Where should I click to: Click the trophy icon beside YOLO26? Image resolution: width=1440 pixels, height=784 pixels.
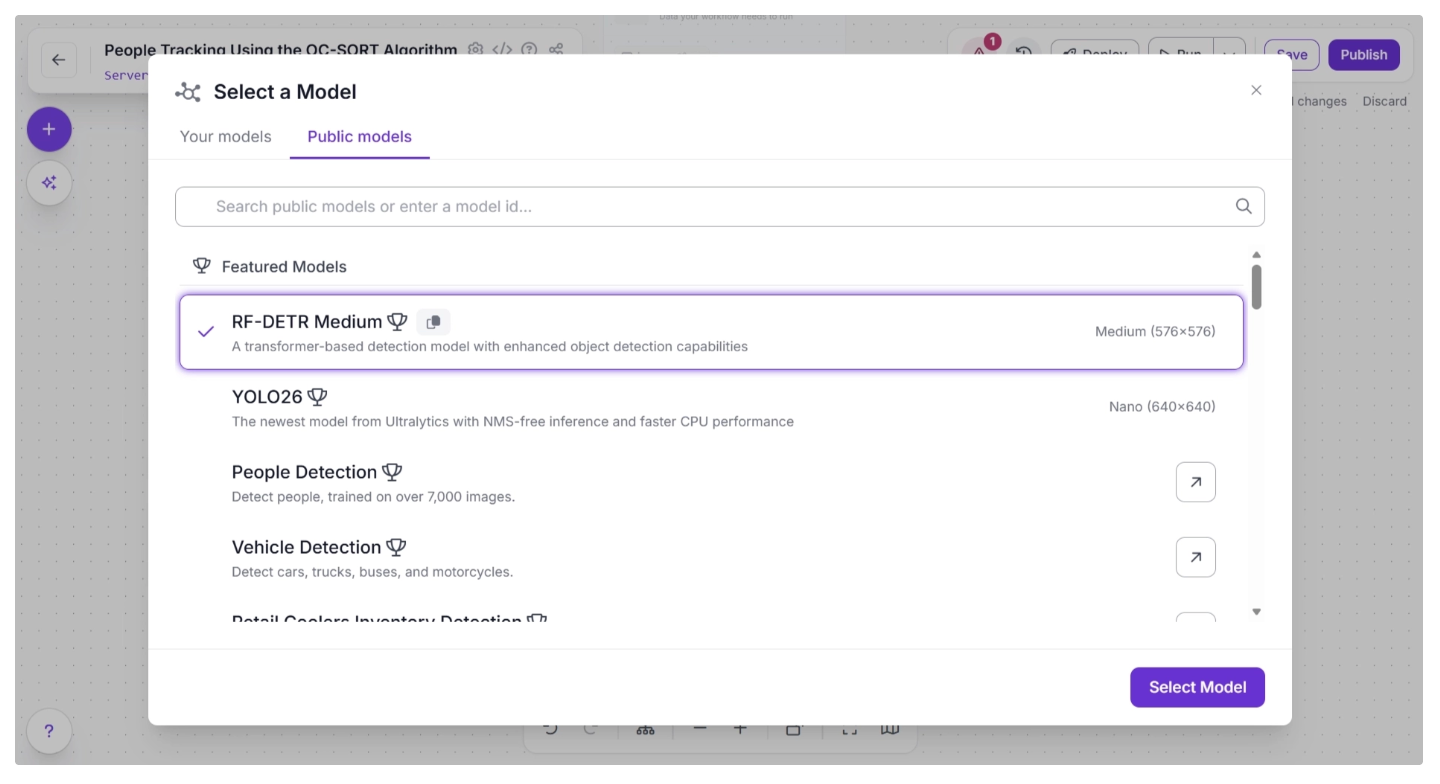(317, 397)
